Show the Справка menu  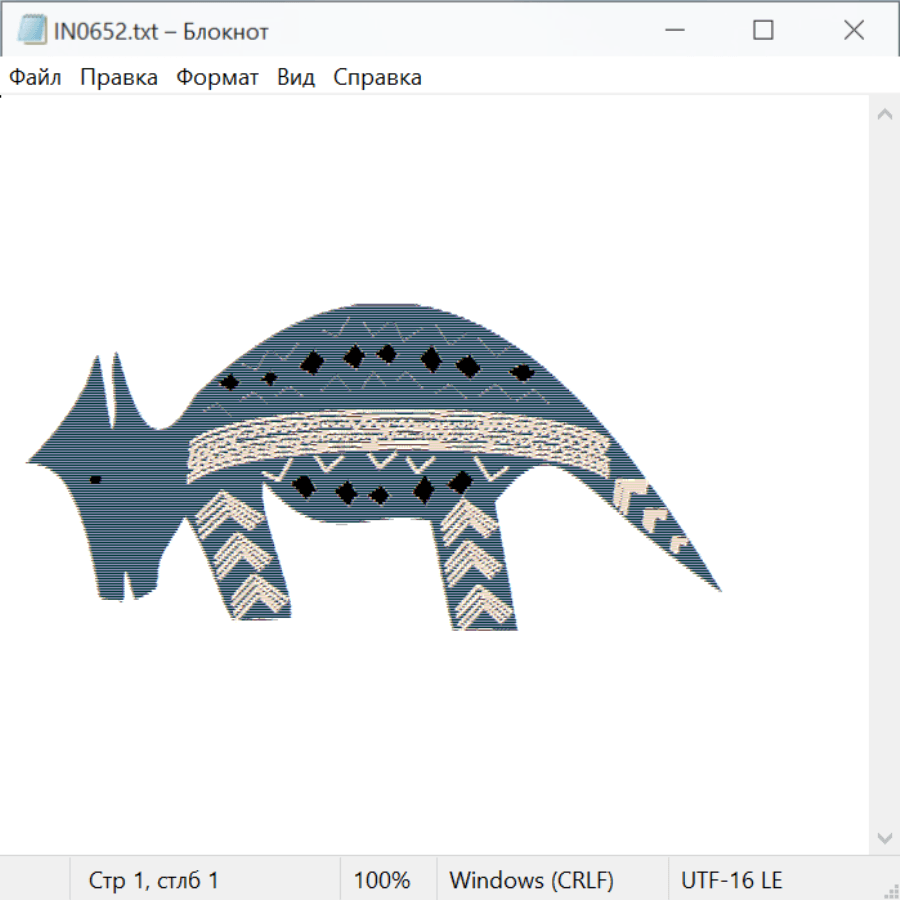[377, 78]
